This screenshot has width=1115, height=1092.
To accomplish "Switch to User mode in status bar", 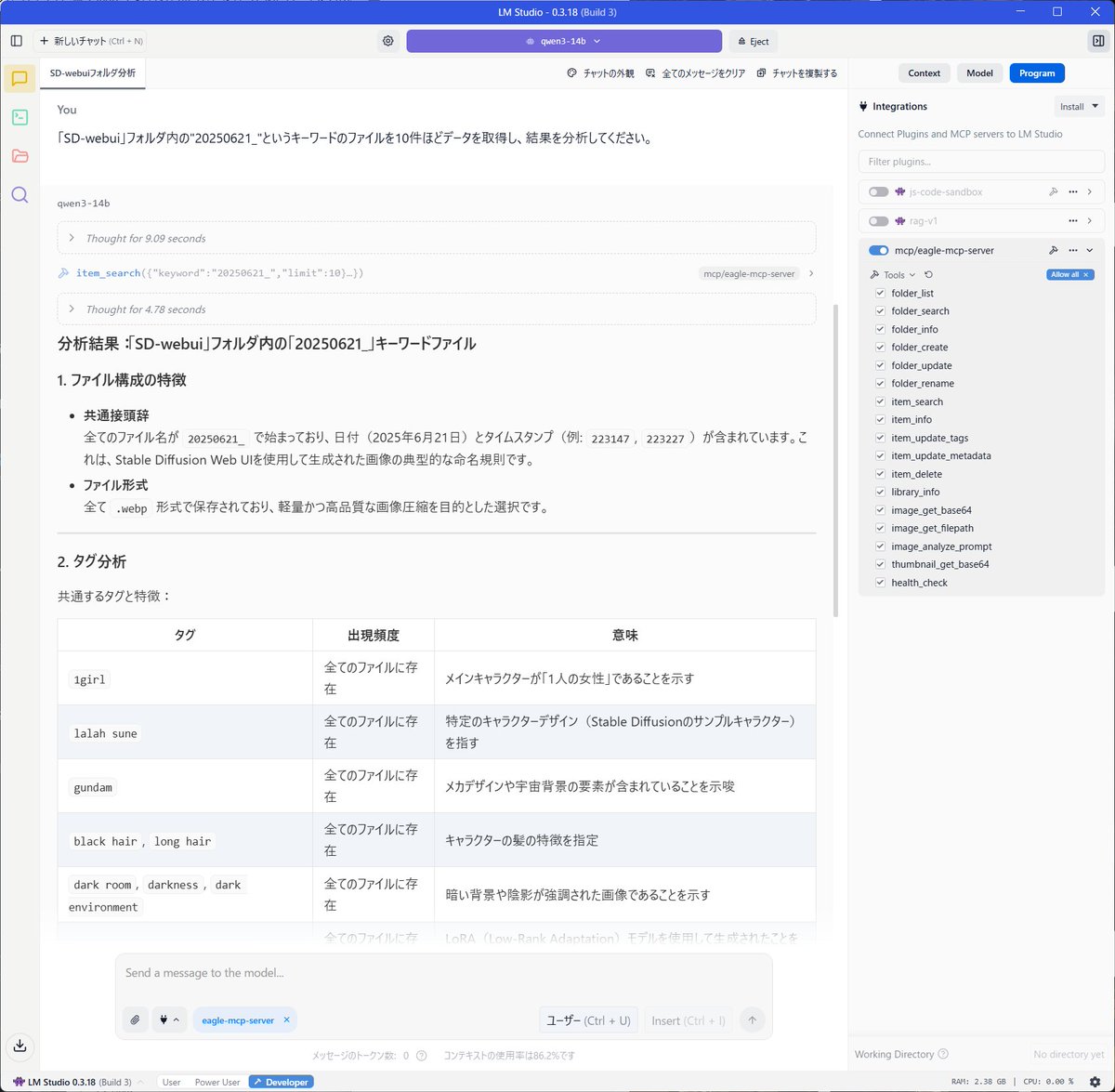I will coord(171,1082).
